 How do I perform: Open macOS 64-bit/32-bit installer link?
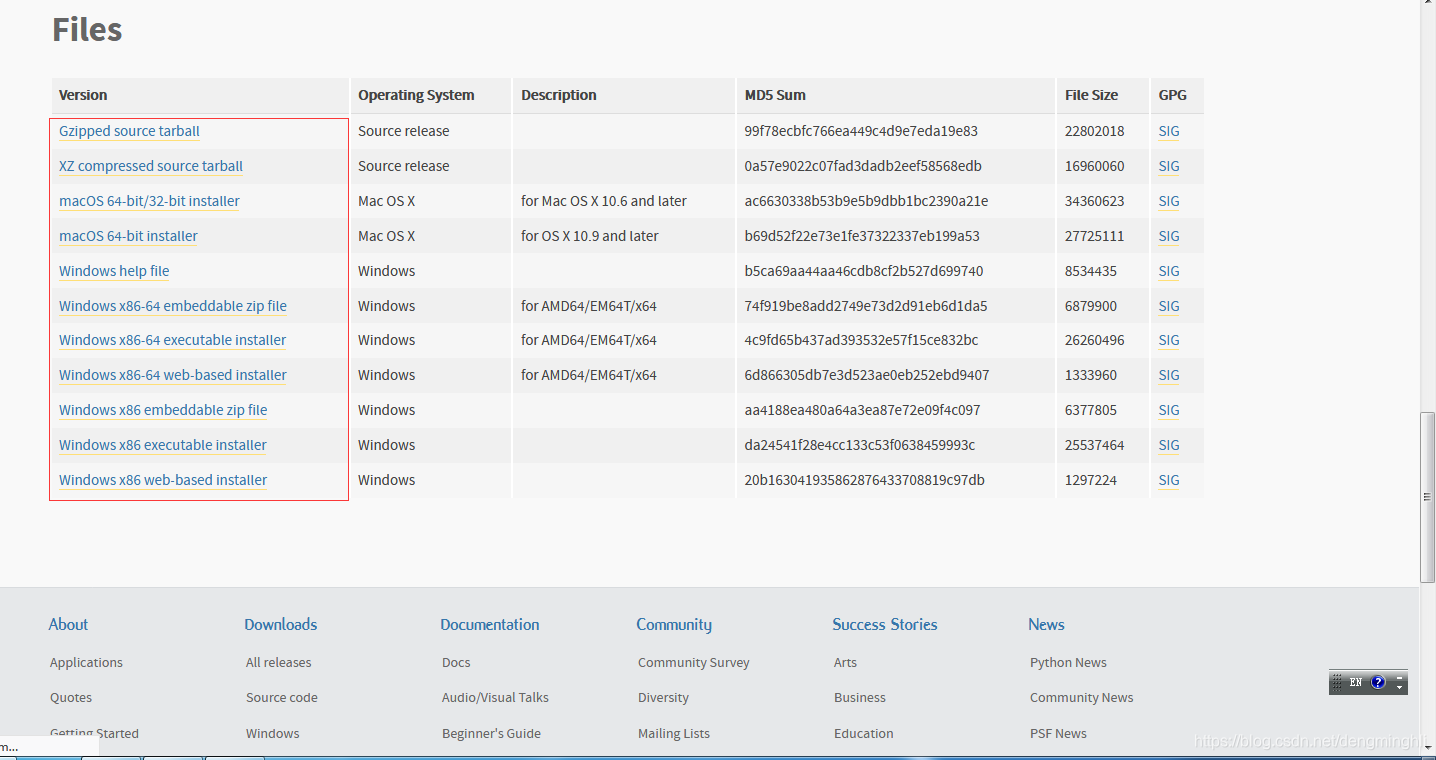[x=149, y=201]
